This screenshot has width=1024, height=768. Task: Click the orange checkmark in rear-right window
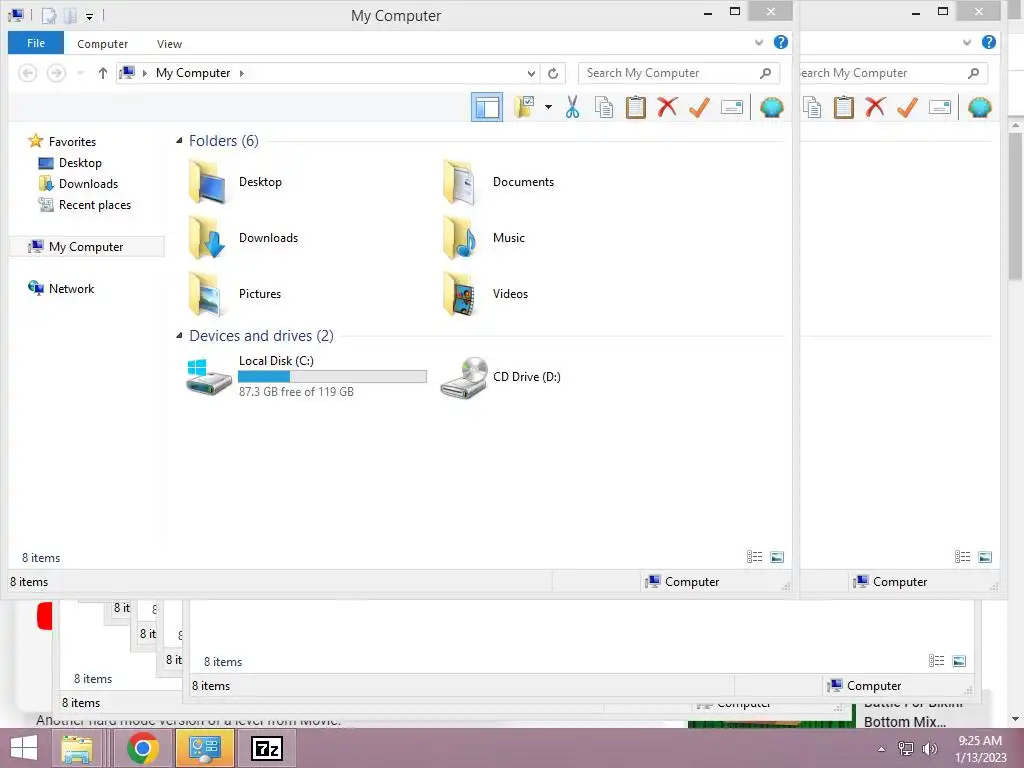coord(907,107)
